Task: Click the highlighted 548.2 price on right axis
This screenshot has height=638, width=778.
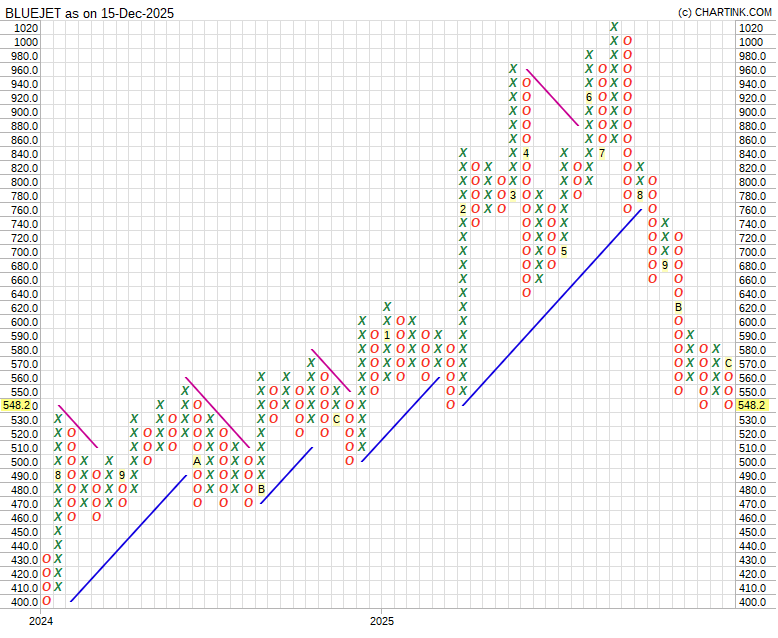Action: click(x=754, y=406)
